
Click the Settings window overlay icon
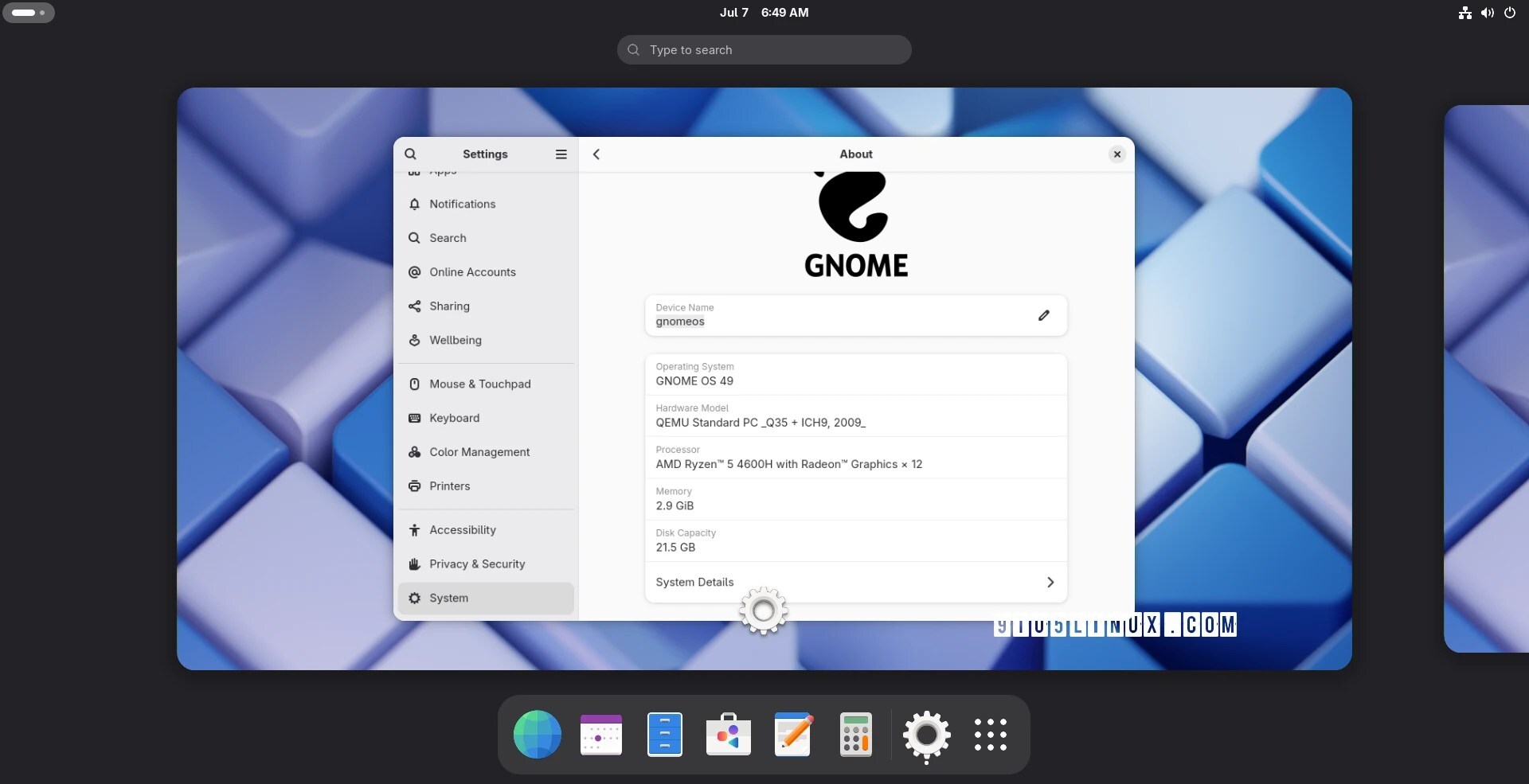[764, 611]
